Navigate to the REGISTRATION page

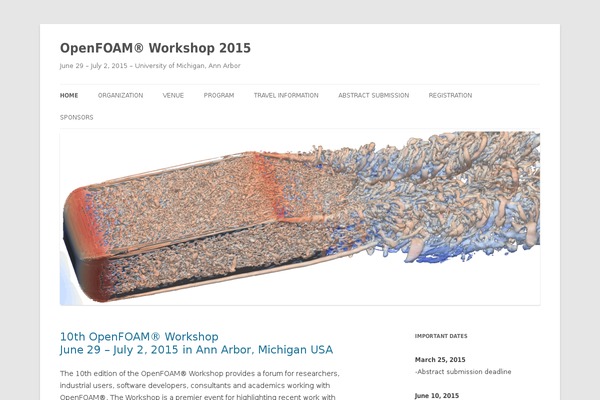[x=450, y=96]
